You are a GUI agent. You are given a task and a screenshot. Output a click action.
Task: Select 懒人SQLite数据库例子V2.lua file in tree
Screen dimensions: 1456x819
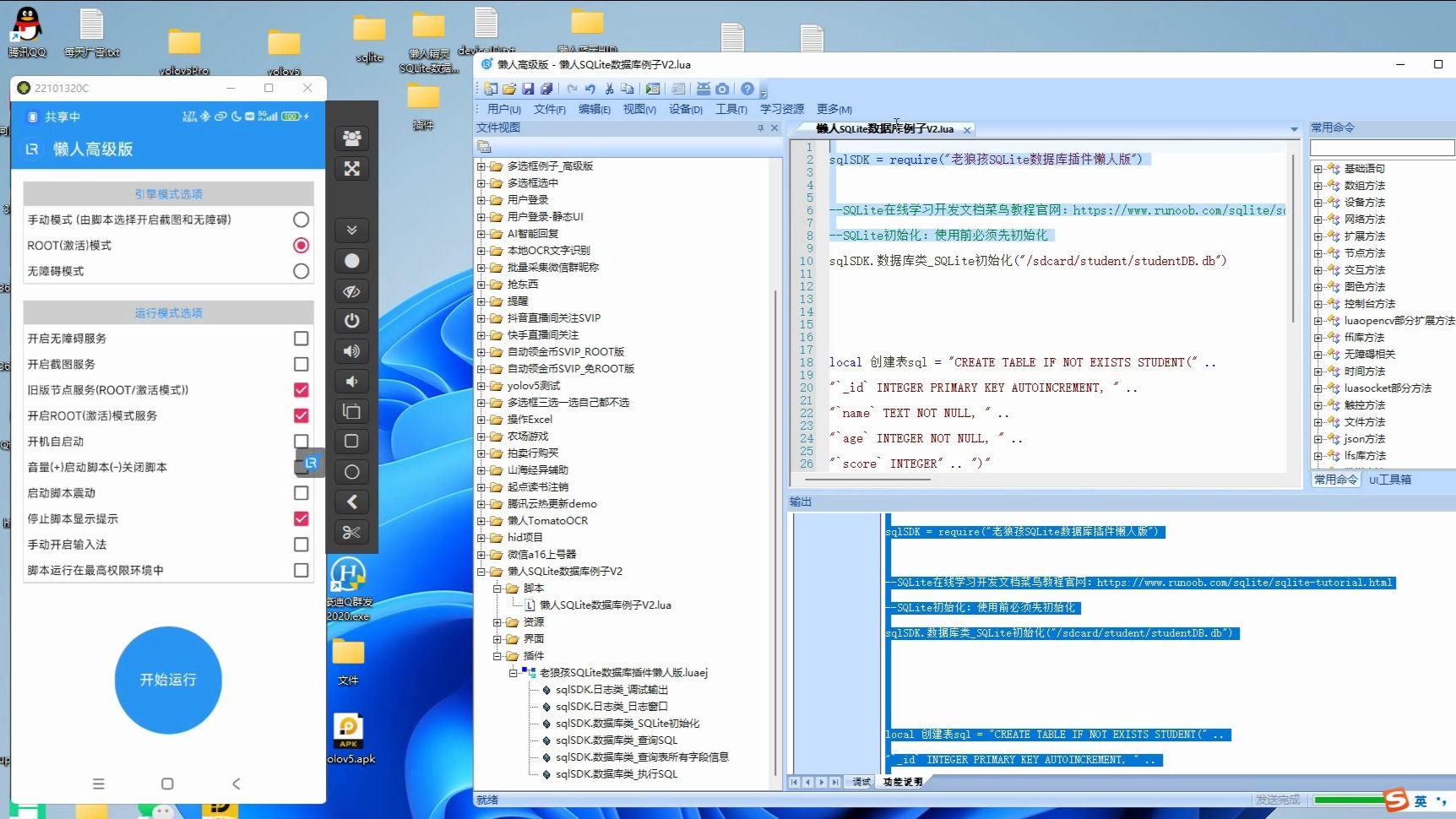(605, 605)
